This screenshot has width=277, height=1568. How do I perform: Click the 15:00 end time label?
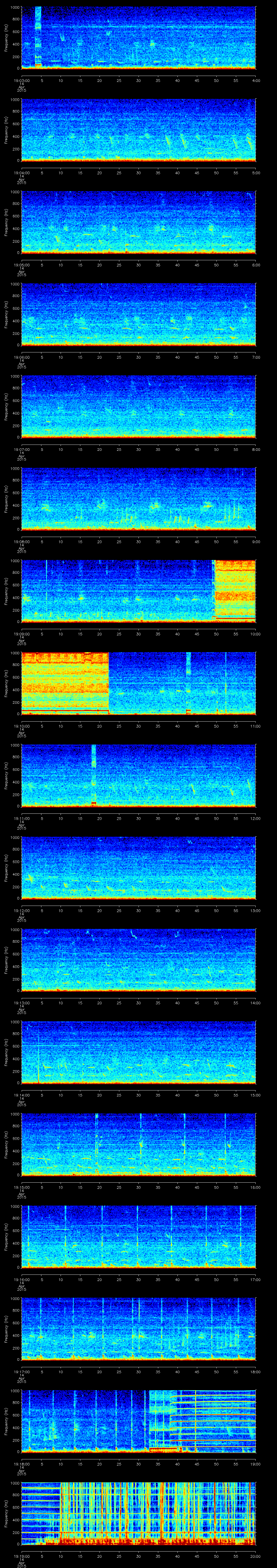(255, 1095)
